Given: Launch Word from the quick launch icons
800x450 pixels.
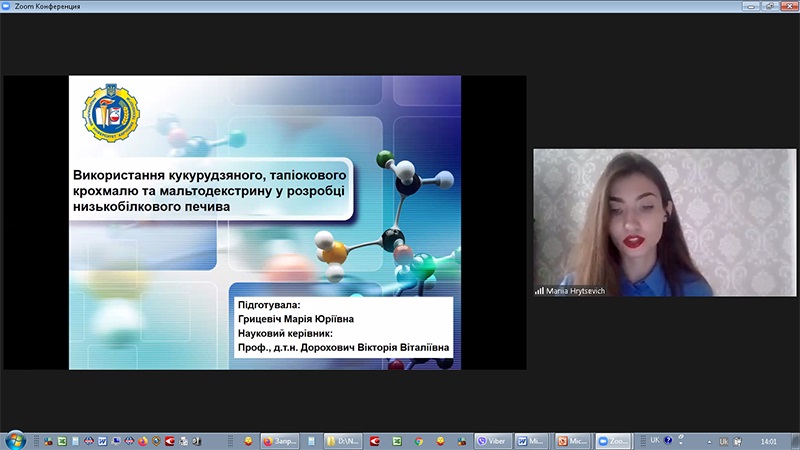Looking at the screenshot, I should [x=102, y=441].
